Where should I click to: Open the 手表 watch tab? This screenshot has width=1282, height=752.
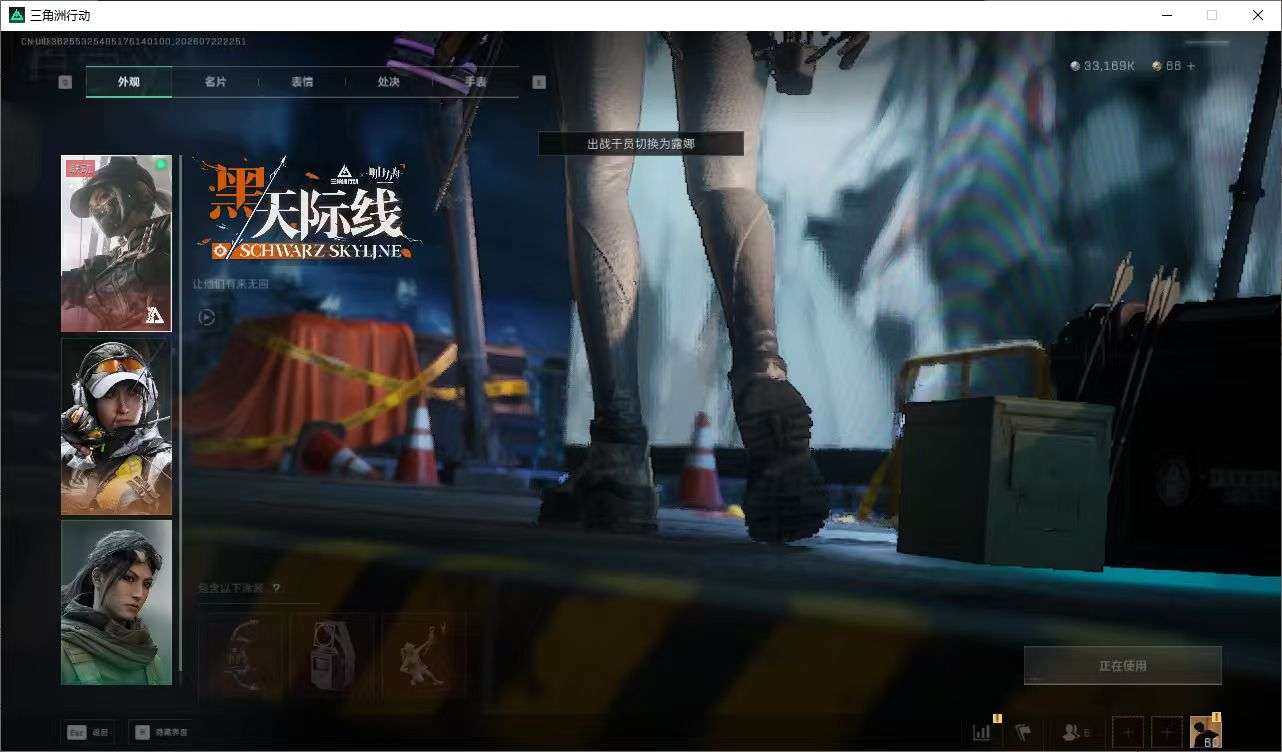click(475, 82)
